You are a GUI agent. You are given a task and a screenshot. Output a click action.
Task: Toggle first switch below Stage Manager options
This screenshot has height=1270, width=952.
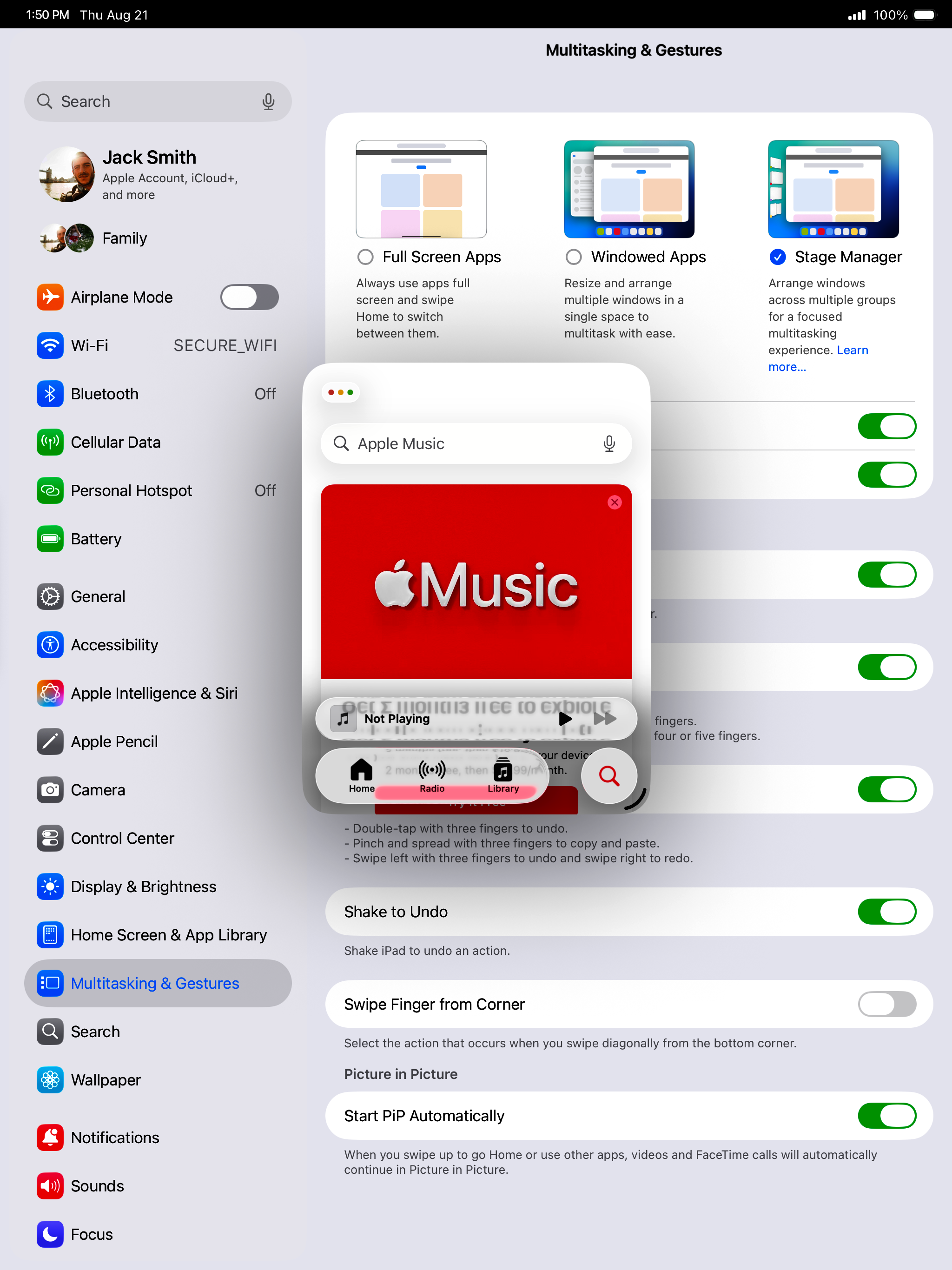point(886,427)
